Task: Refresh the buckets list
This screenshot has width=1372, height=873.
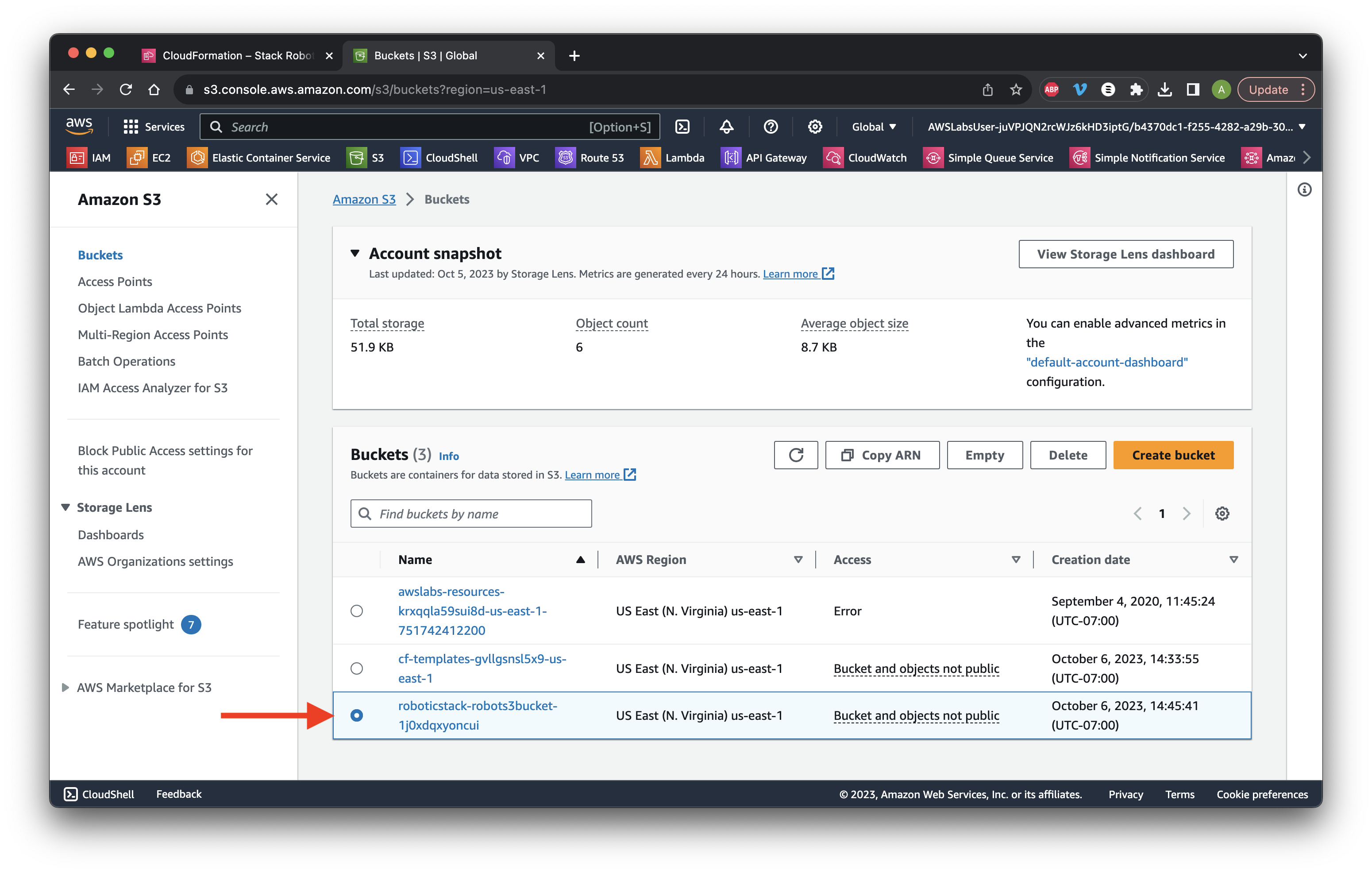Action: [795, 455]
